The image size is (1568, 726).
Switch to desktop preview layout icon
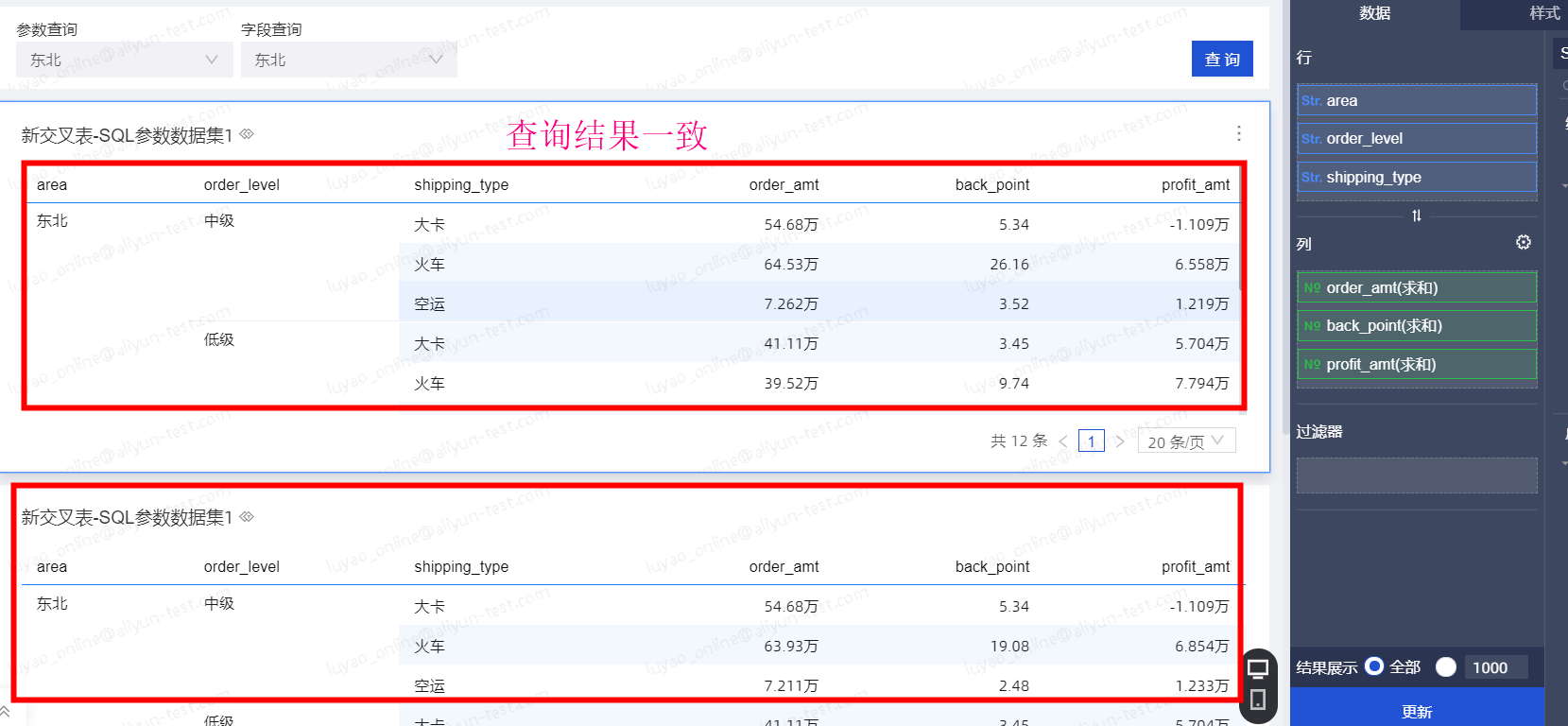(1258, 669)
